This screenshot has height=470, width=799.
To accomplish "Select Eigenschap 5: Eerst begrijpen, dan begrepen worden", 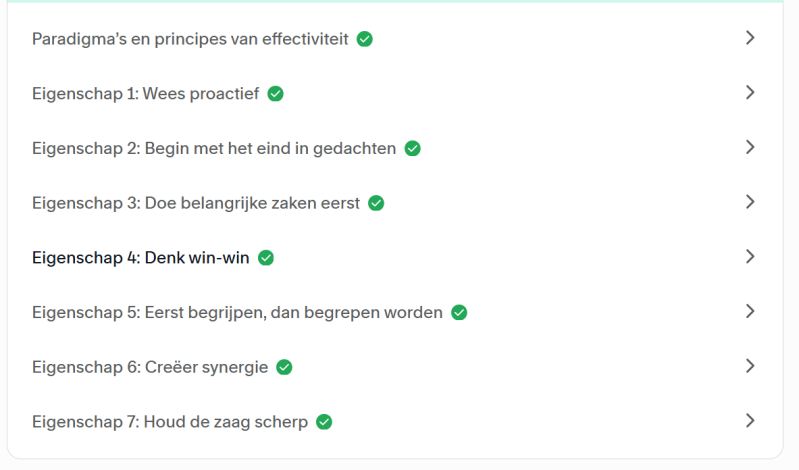I will 237,312.
